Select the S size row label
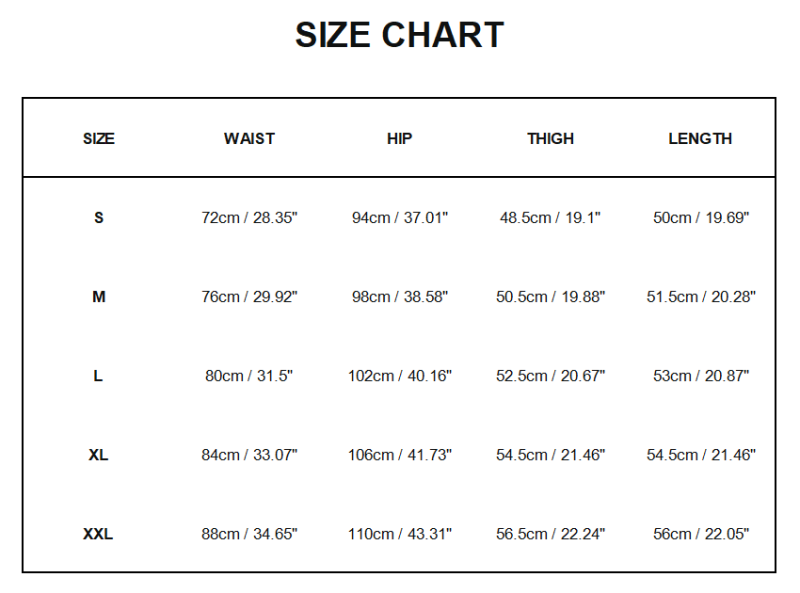Screen dimensions: 800x593 [x=98, y=218]
